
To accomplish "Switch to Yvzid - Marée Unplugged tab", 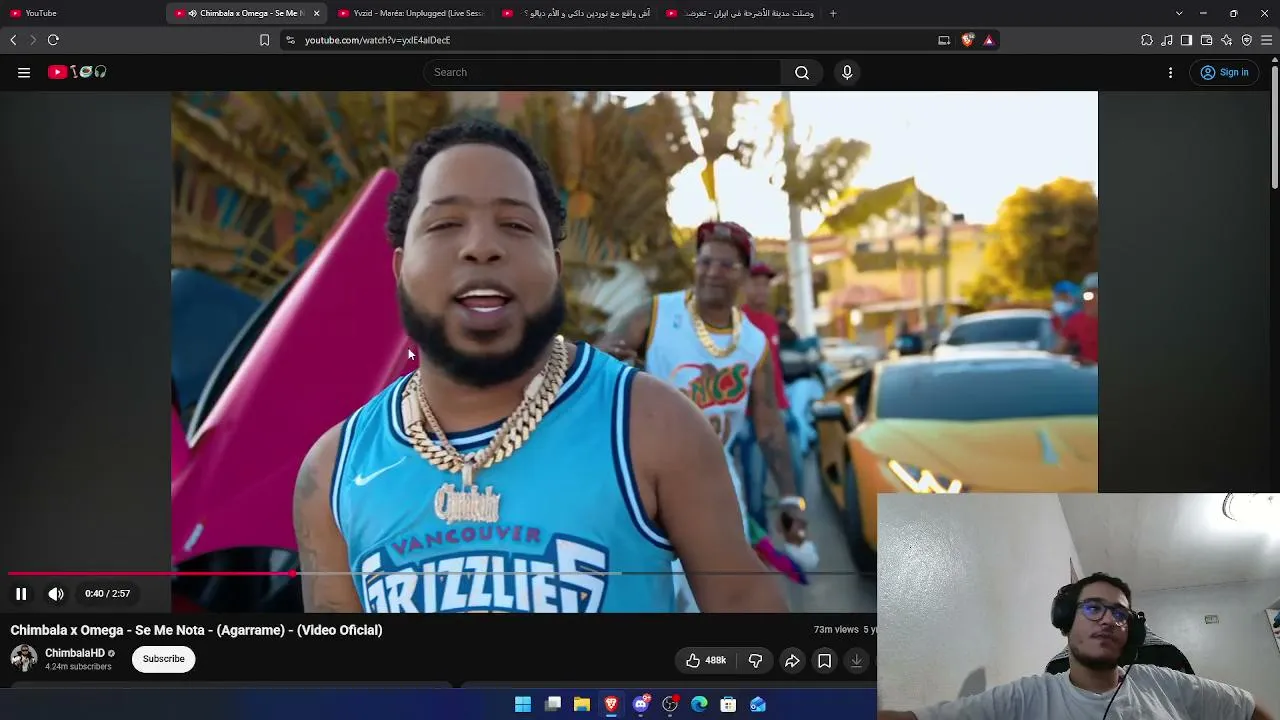I will (x=410, y=13).
